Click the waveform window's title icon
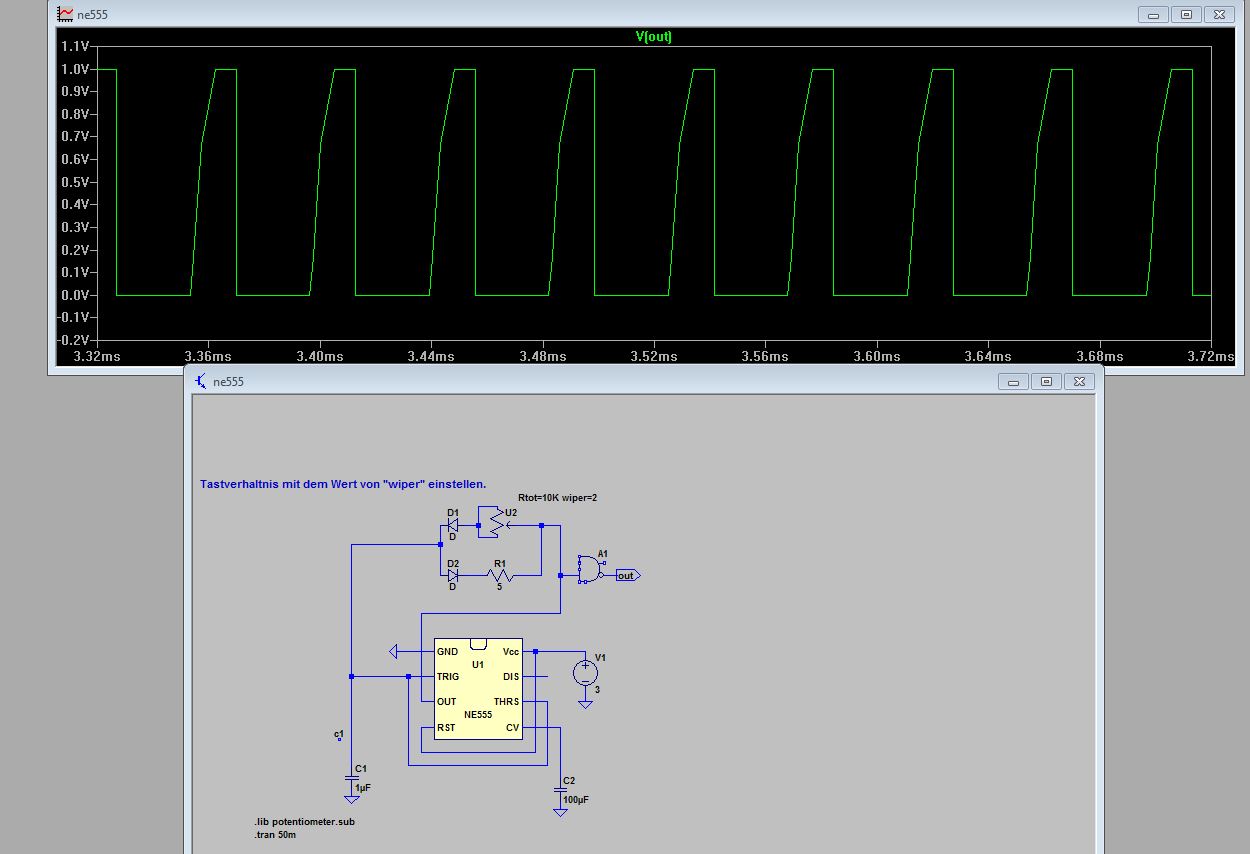 click(65, 14)
